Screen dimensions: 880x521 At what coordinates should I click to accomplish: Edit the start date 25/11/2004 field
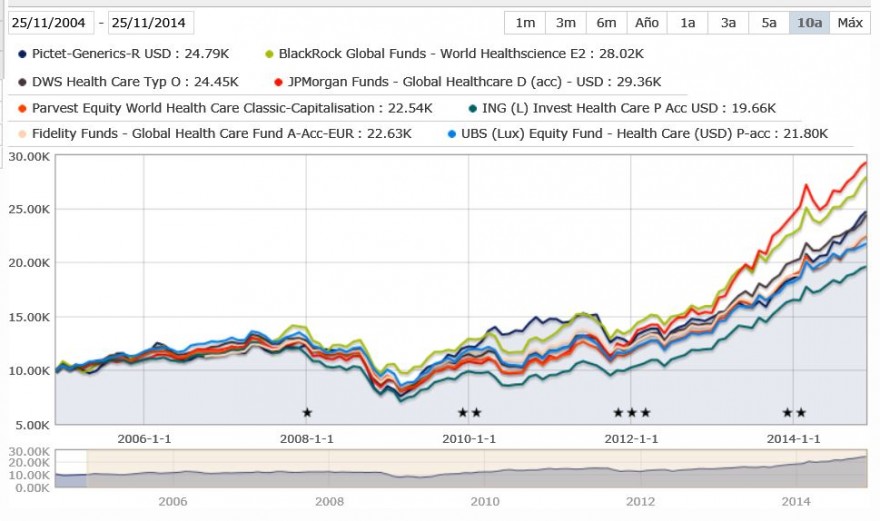tap(49, 23)
